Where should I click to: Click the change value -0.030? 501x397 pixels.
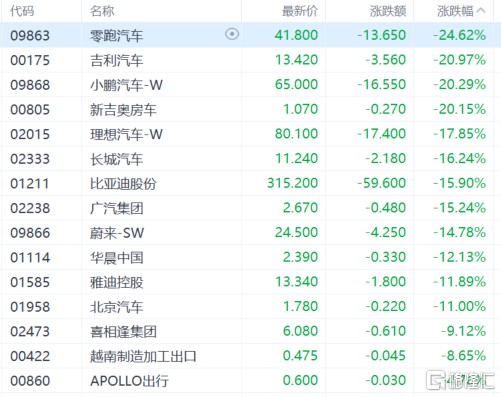(386, 380)
